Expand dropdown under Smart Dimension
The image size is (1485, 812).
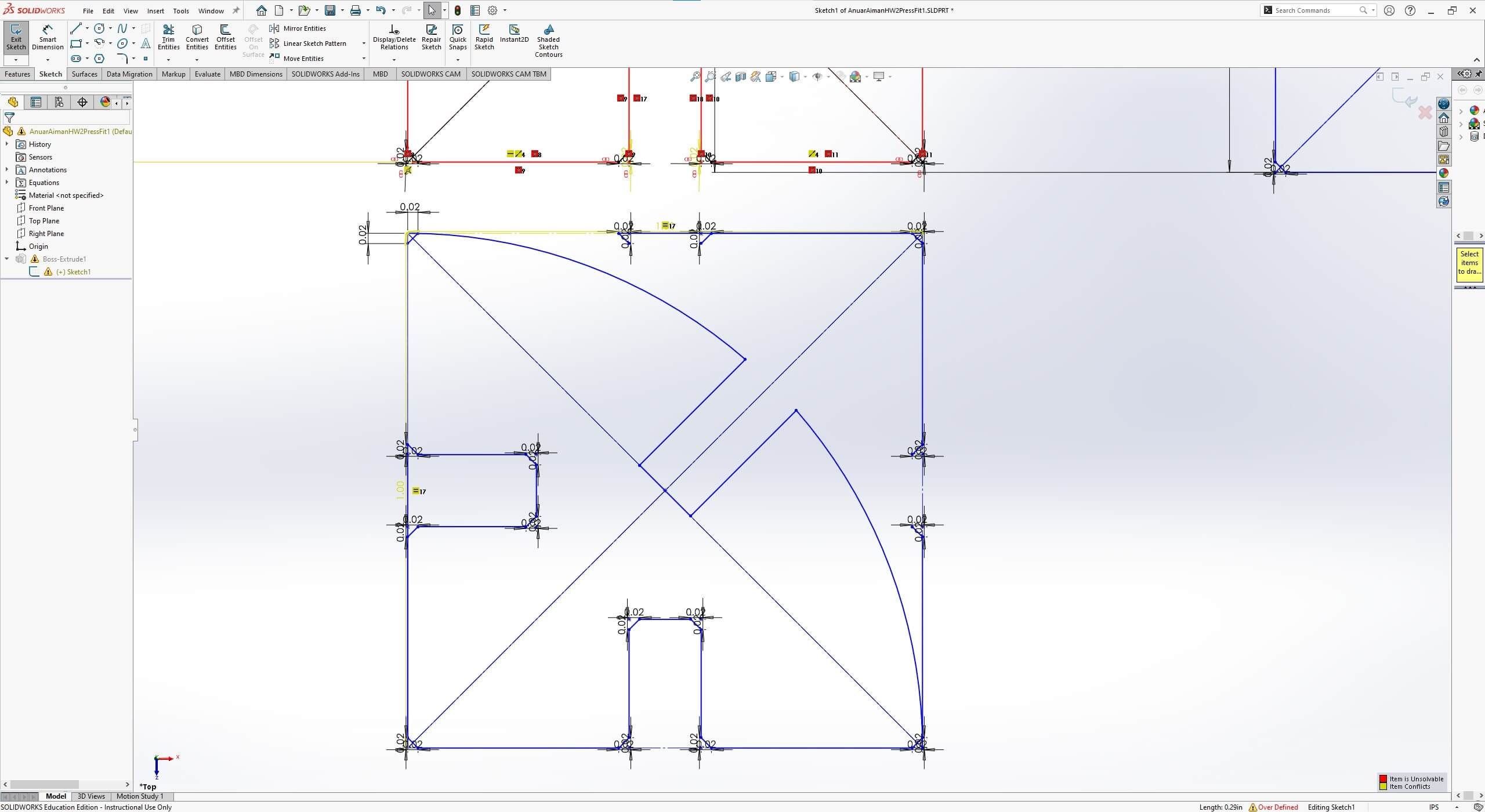pyautogui.click(x=48, y=60)
